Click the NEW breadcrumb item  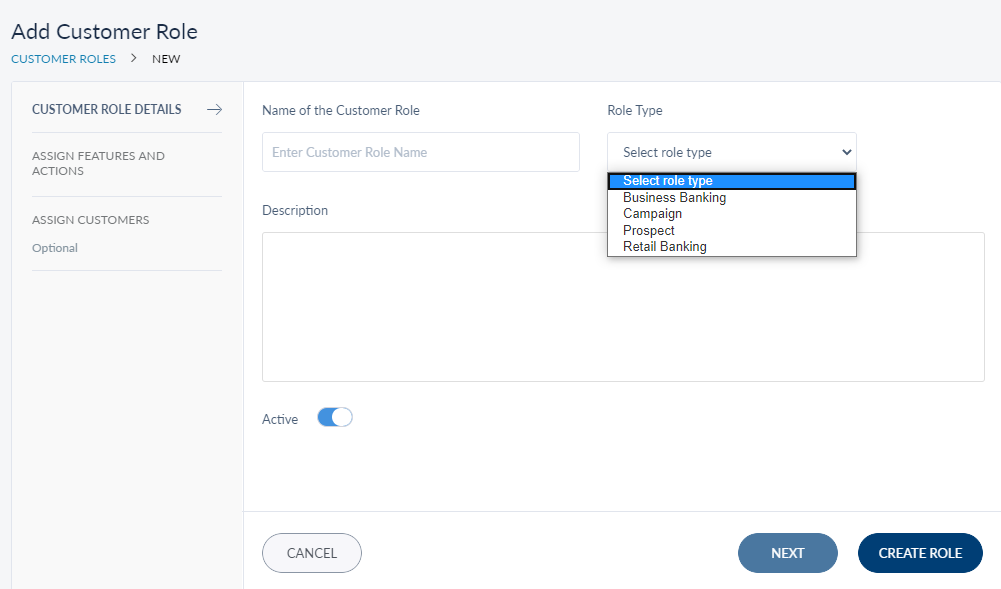click(166, 59)
